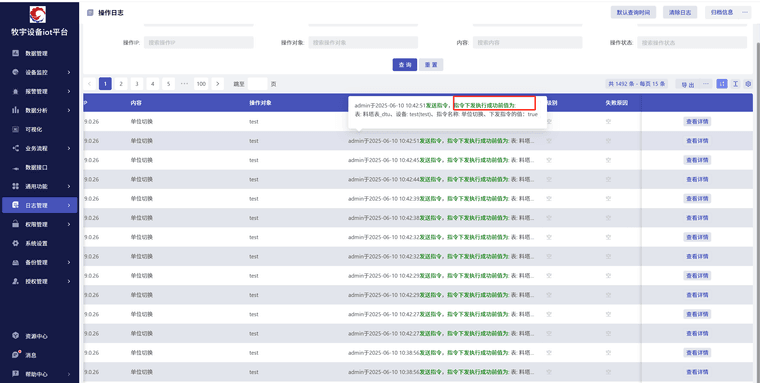760x383 pixels.
Task: Select the 日志管理 sidebar menu item
Action: click(40, 205)
